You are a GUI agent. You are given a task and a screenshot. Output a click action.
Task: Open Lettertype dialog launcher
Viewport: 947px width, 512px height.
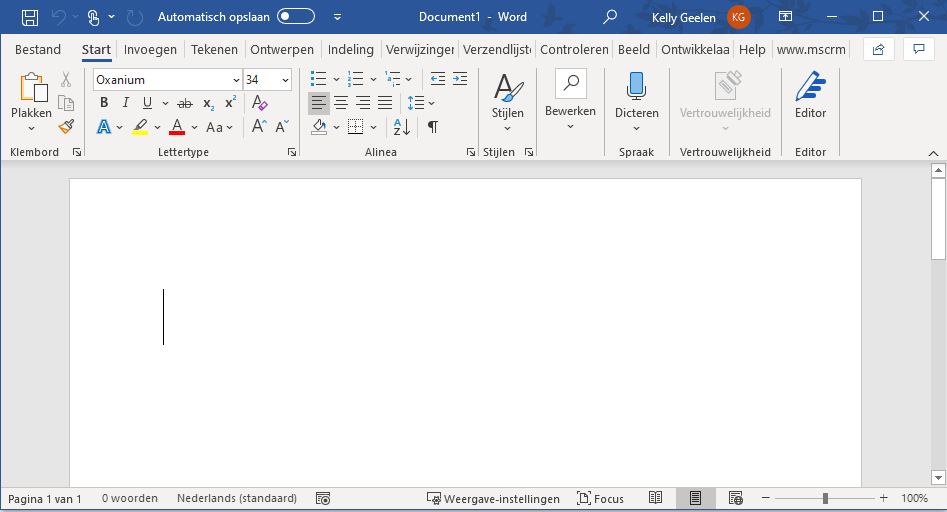pos(292,152)
